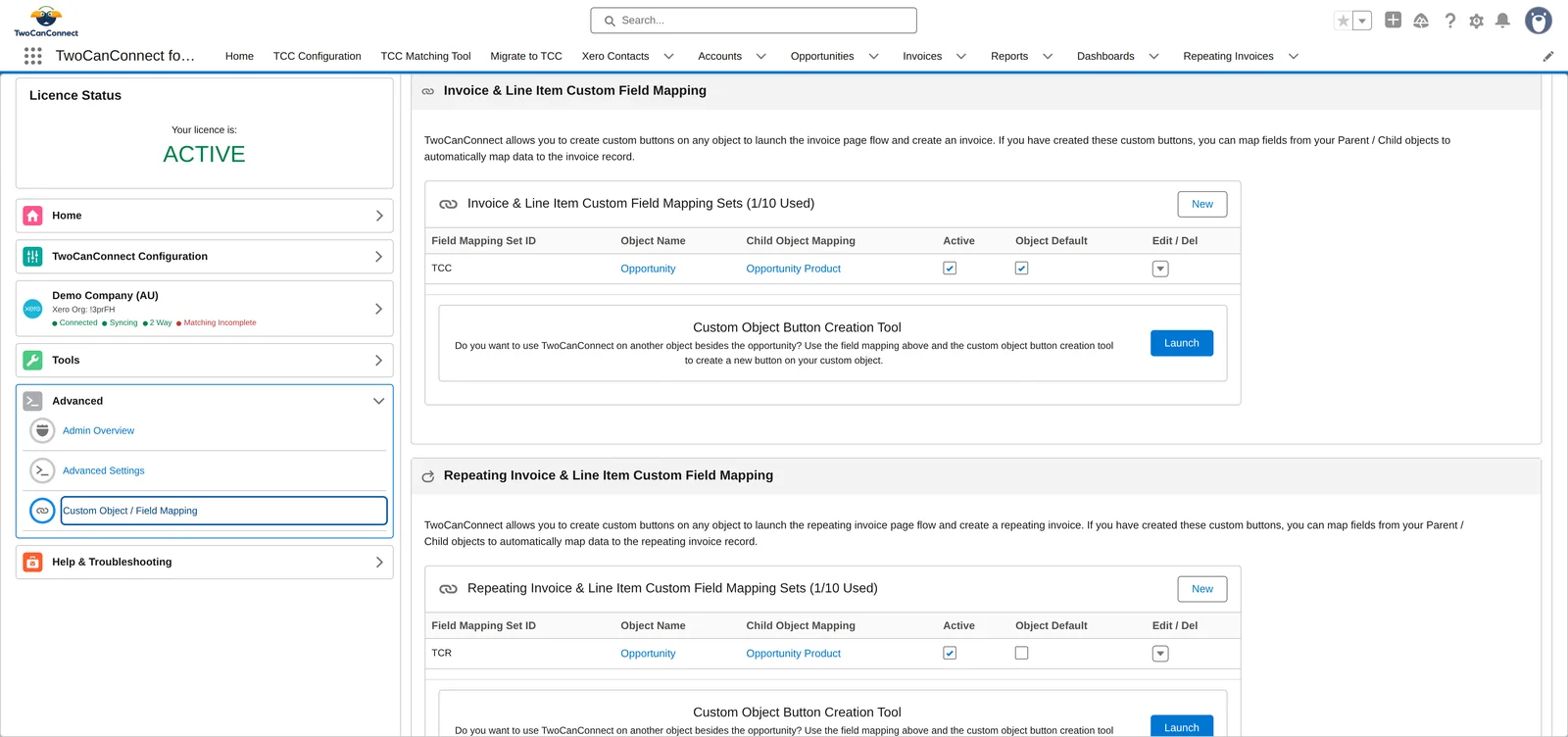This screenshot has height=737, width=1568.
Task: Open Edit/Del dropdown for TCC row
Action: pyautogui.click(x=1160, y=269)
